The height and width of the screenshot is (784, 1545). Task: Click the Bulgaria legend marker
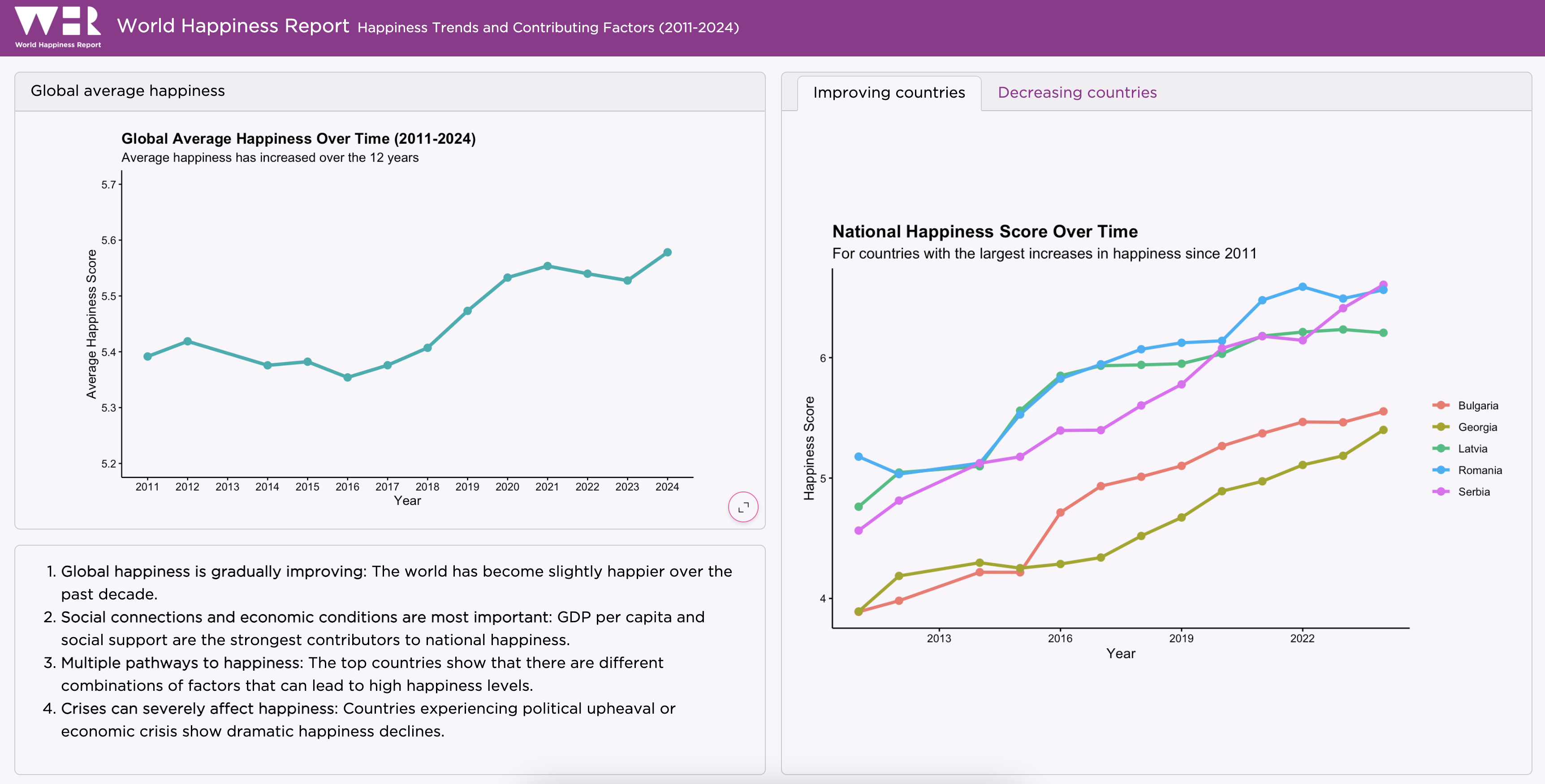point(1440,405)
